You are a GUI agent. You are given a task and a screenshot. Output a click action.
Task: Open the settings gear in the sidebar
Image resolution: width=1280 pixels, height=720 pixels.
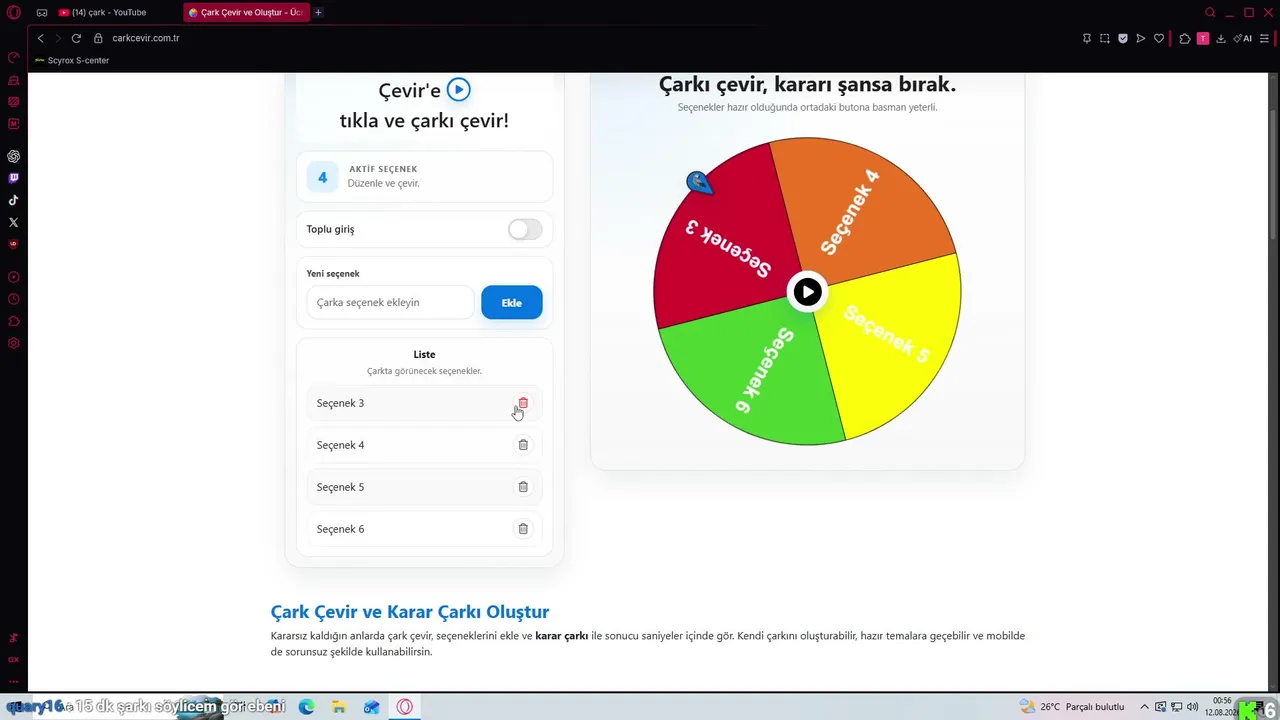point(13,343)
